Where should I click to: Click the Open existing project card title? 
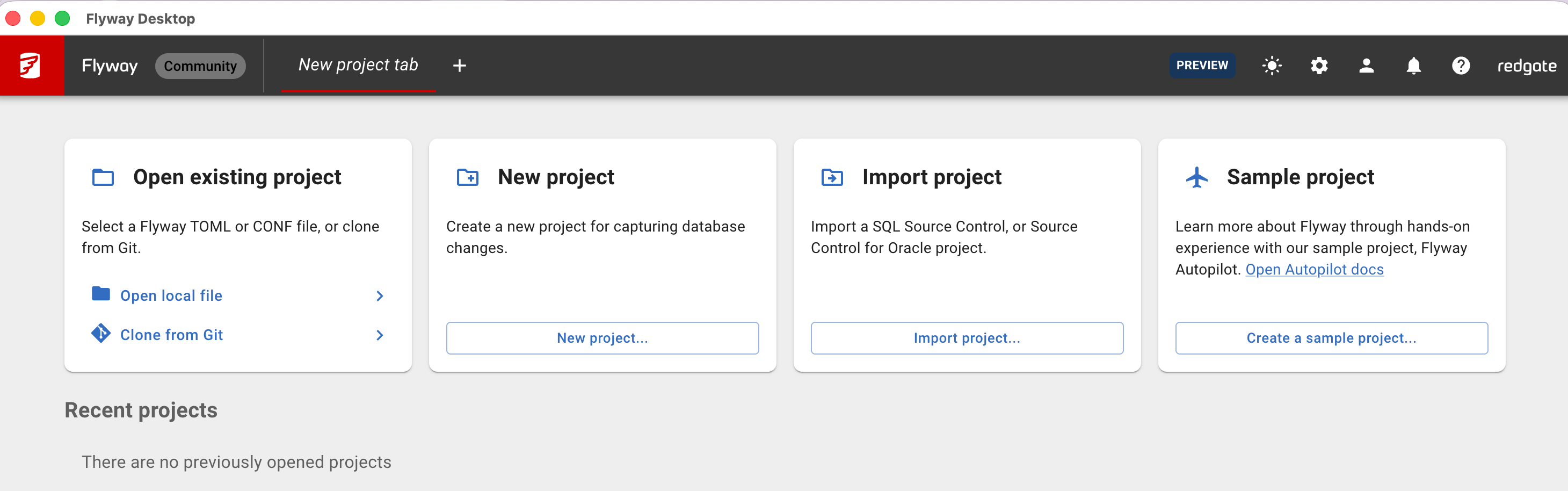237,177
